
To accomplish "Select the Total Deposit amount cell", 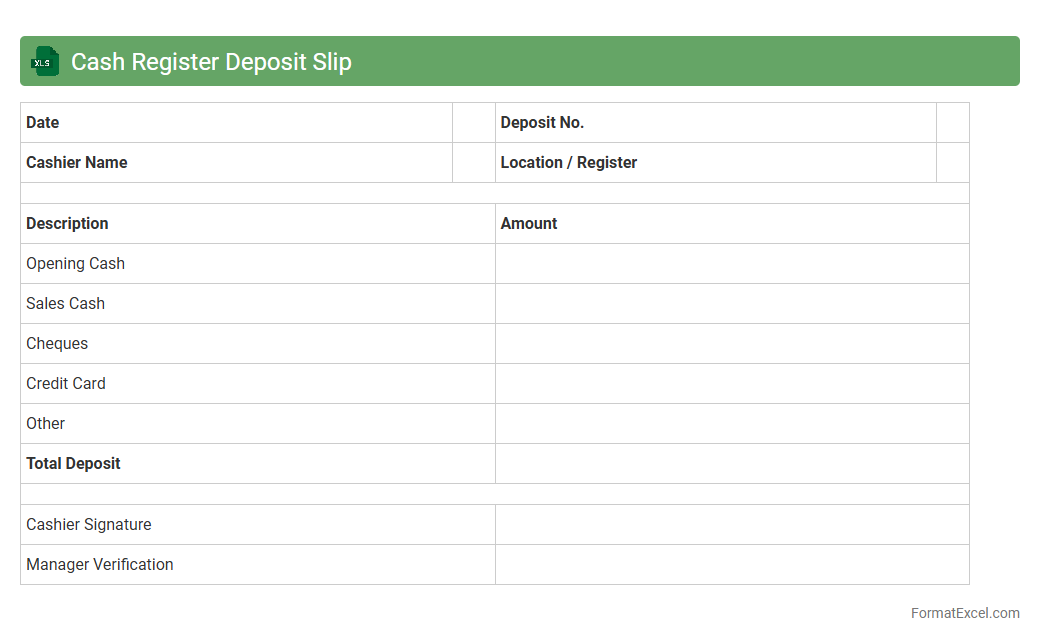I will (731, 464).
